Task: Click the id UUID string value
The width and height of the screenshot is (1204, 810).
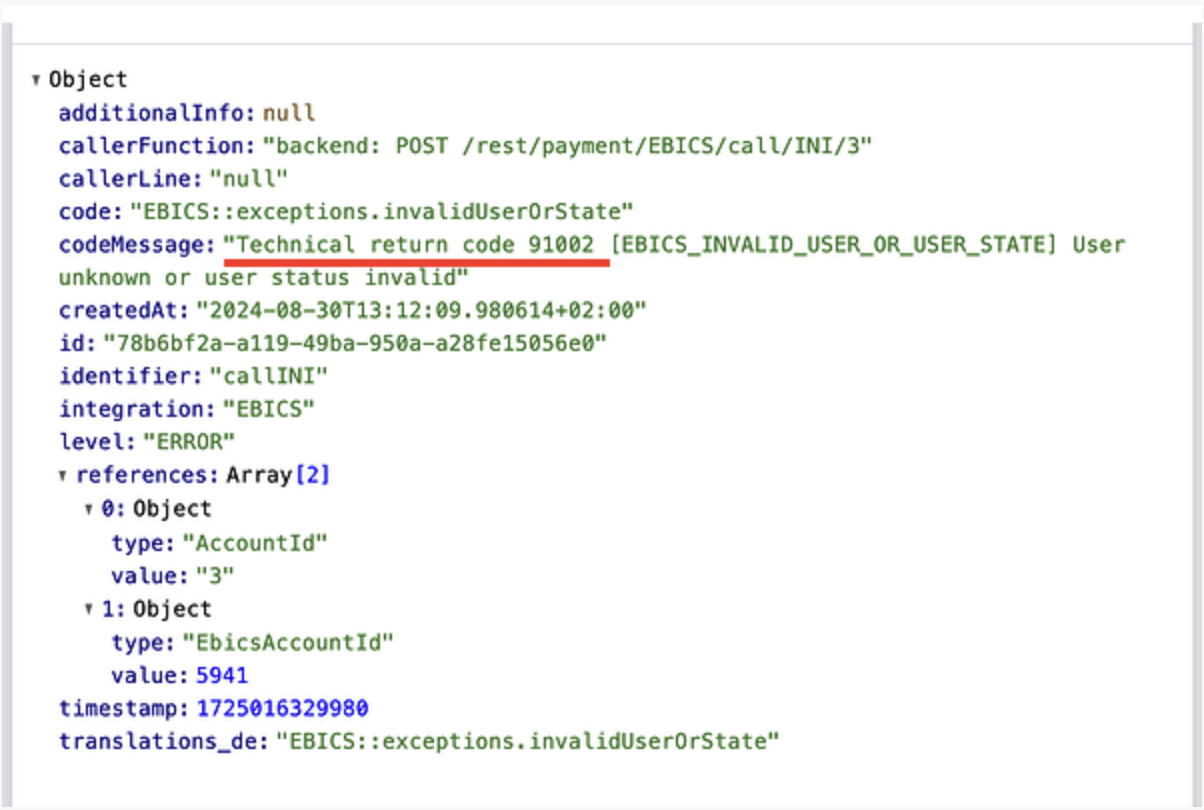Action: tap(355, 344)
